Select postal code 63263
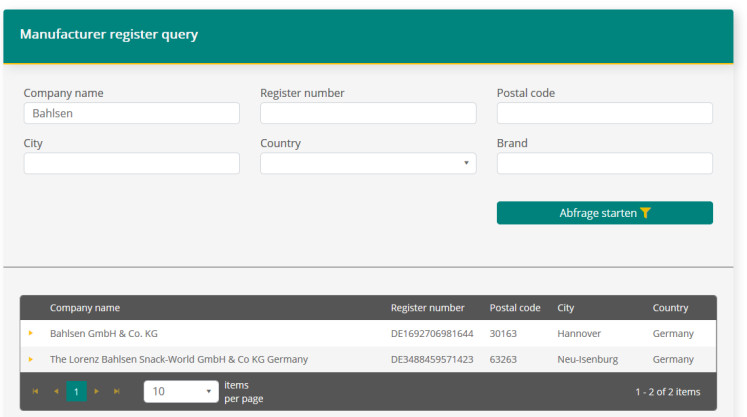 [x=503, y=359]
